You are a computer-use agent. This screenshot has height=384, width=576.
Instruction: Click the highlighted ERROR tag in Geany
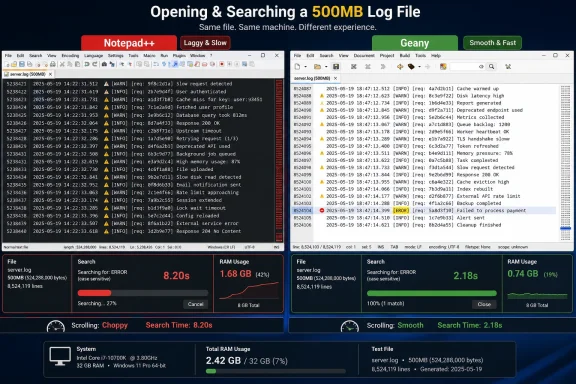[401, 211]
